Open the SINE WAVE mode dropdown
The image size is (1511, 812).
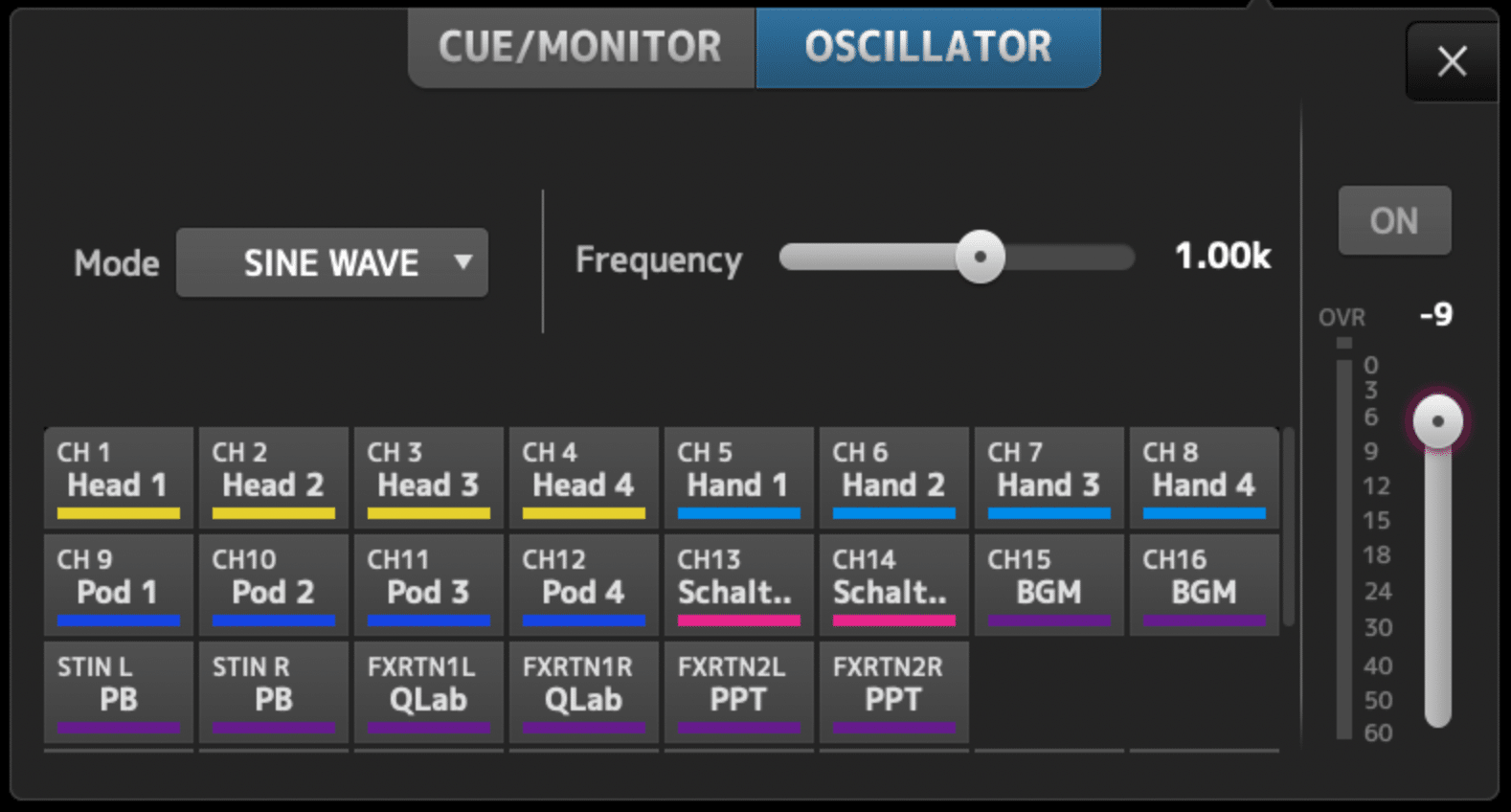click(x=331, y=262)
